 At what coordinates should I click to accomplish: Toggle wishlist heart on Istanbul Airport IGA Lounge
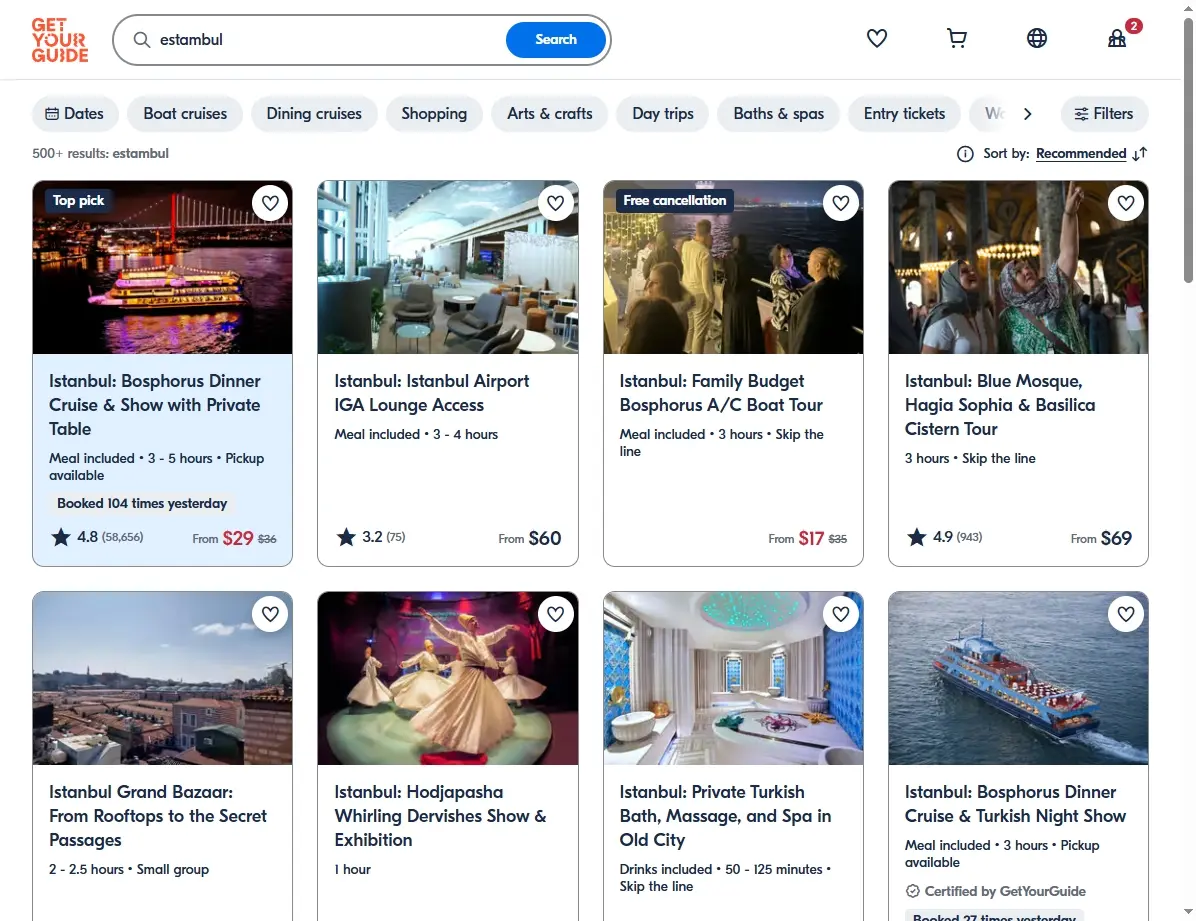pos(555,203)
